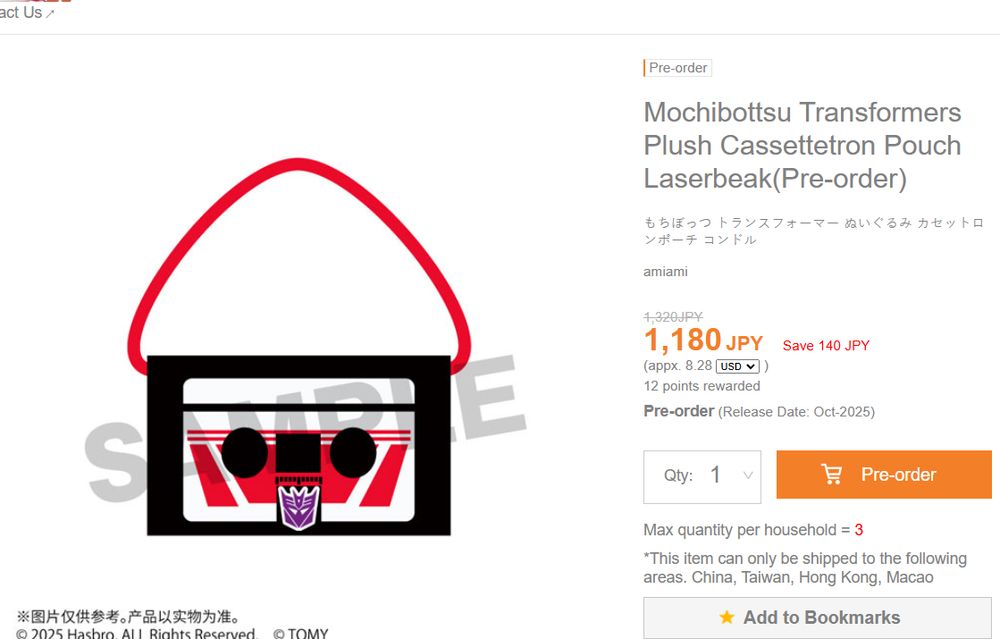
Task: Click the external-link arrow next to Contact Us
Action: tap(50, 13)
